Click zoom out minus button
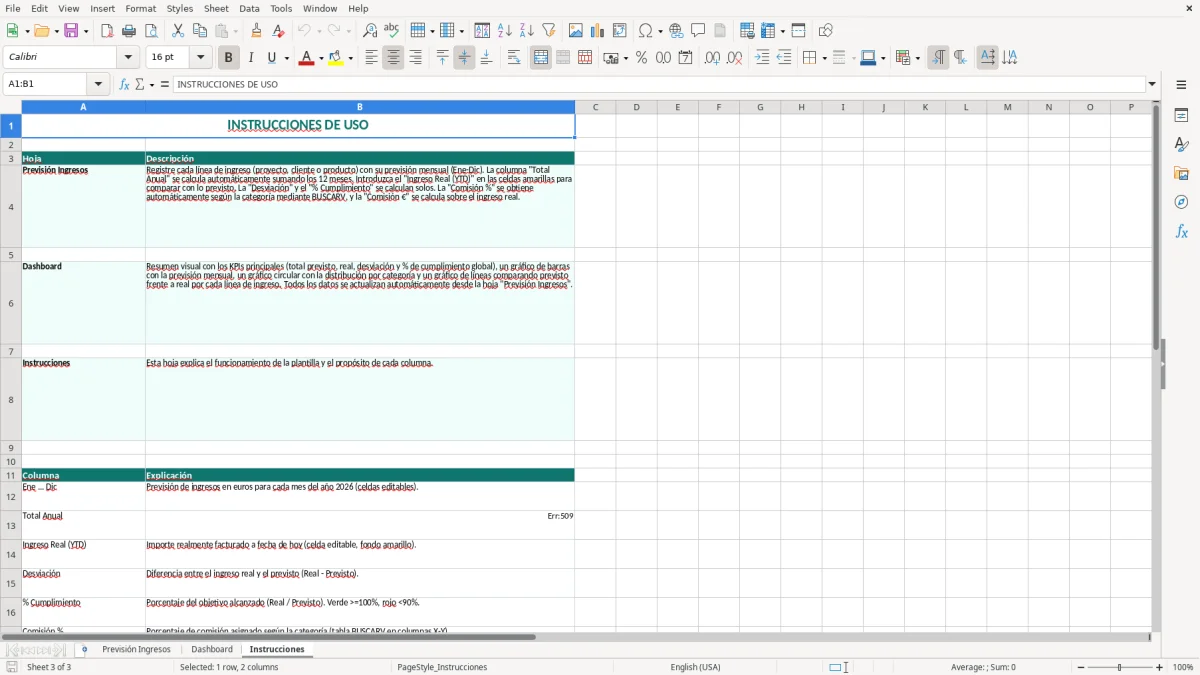1200x675 pixels. [x=1081, y=667]
